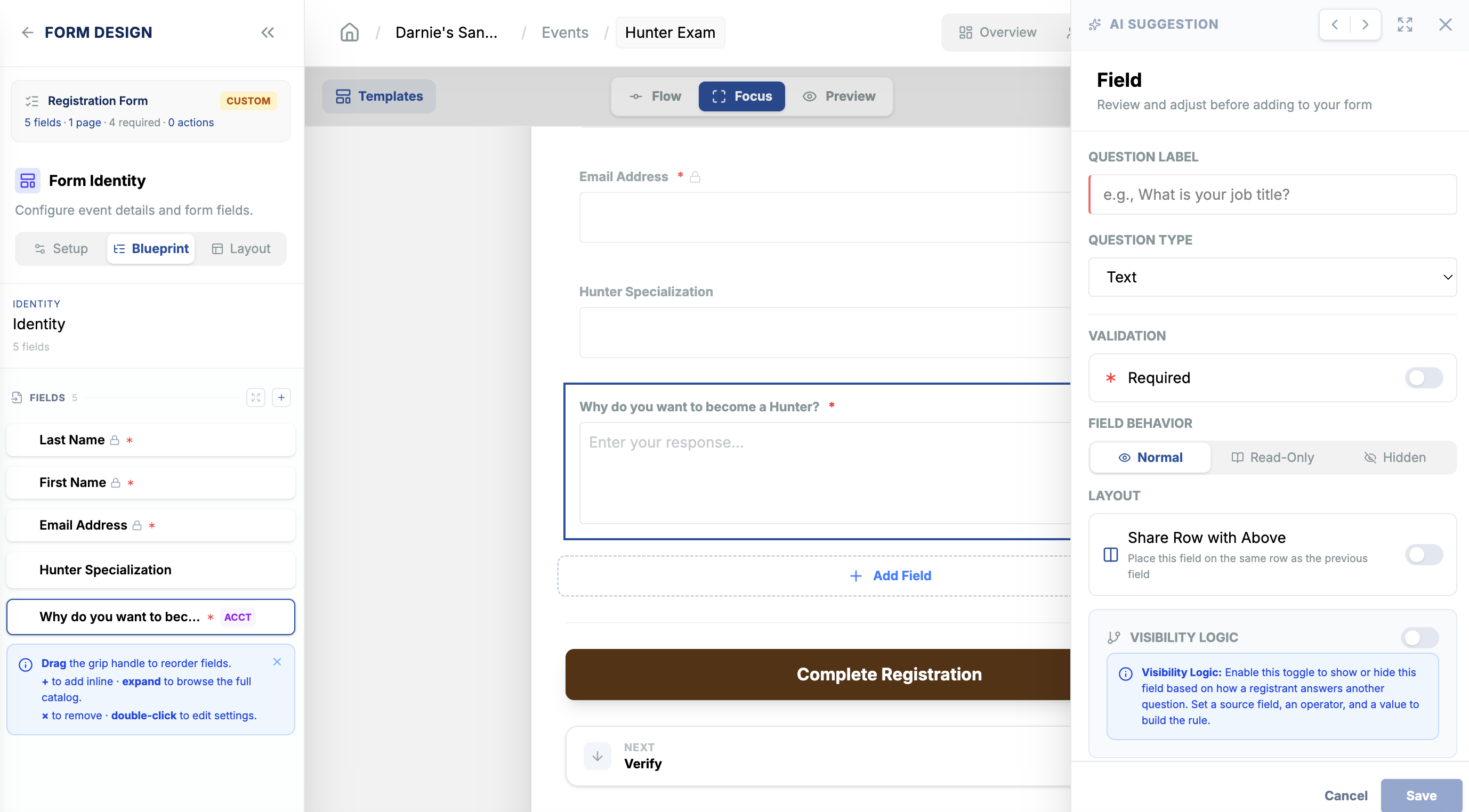Image resolution: width=1469 pixels, height=812 pixels.
Task: Click the Visibility Logic branch icon
Action: coord(1113,638)
